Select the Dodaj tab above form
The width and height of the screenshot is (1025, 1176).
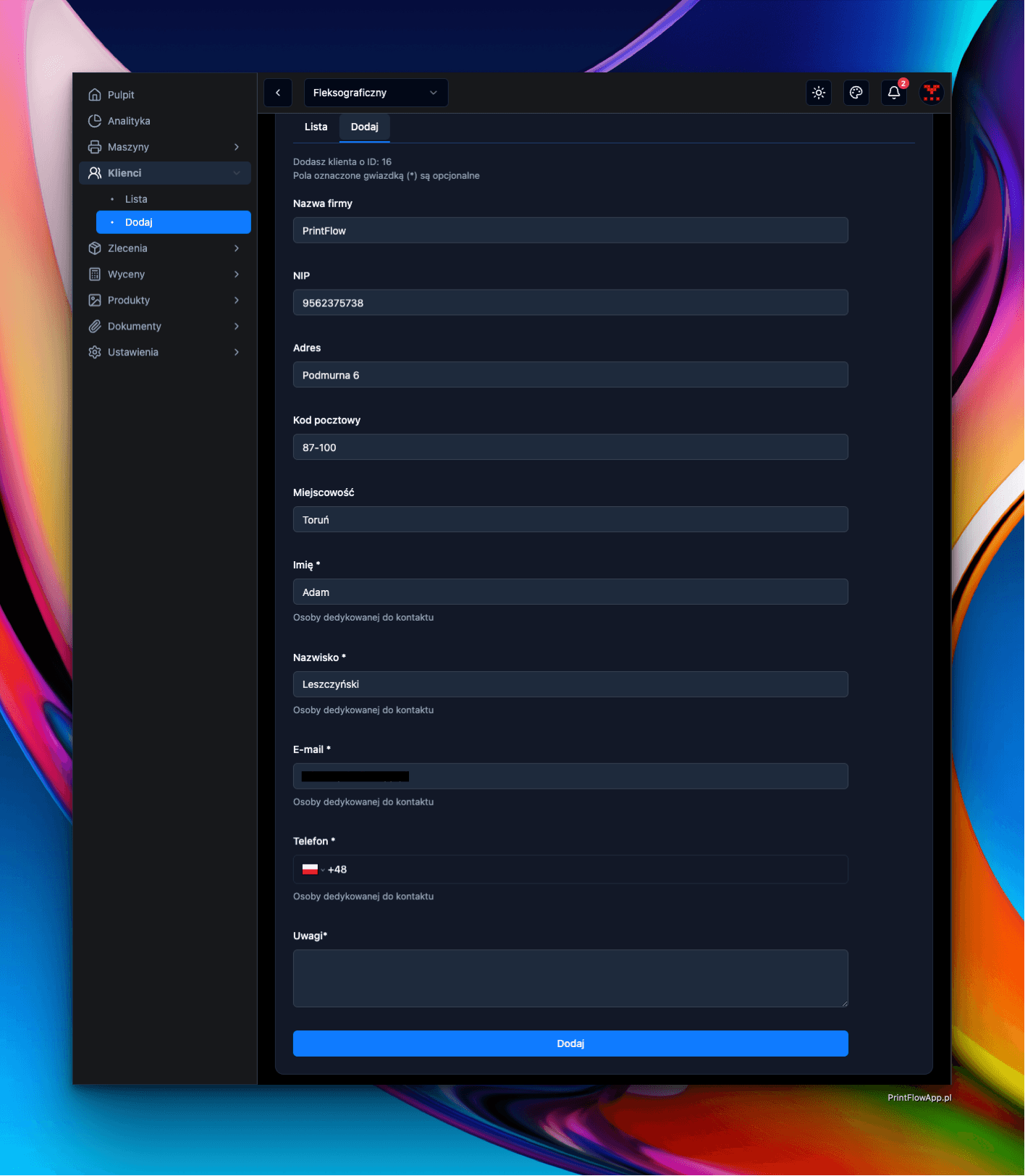point(364,127)
